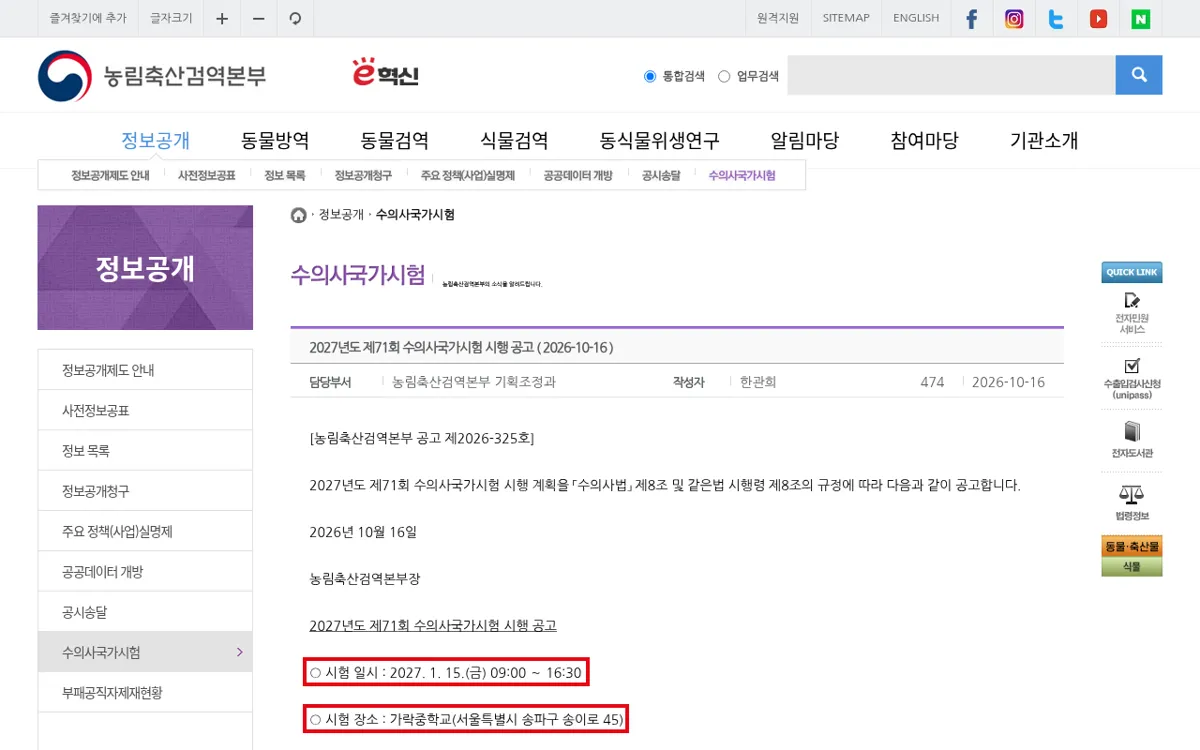This screenshot has height=750, width=1200.
Task: Click the home breadcrumb icon
Action: [x=298, y=215]
